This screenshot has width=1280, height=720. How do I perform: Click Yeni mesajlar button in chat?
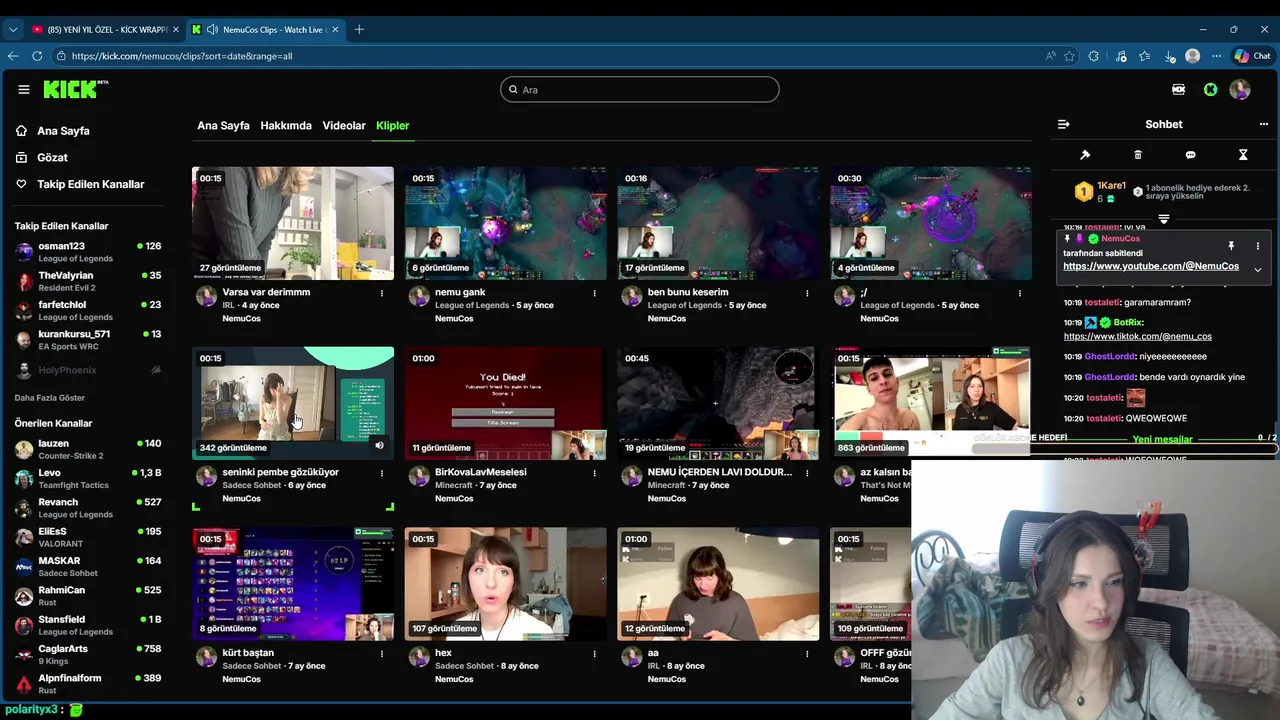(1162, 440)
